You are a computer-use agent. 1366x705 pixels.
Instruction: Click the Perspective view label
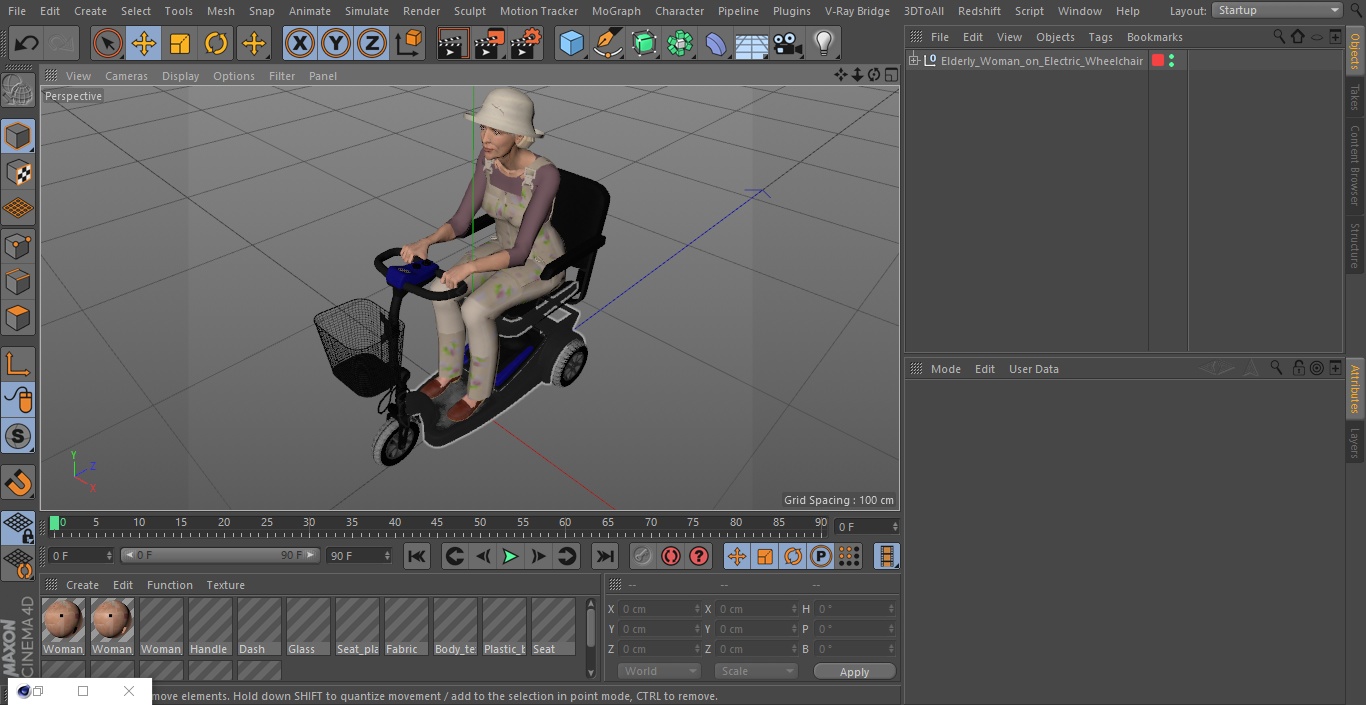click(73, 96)
